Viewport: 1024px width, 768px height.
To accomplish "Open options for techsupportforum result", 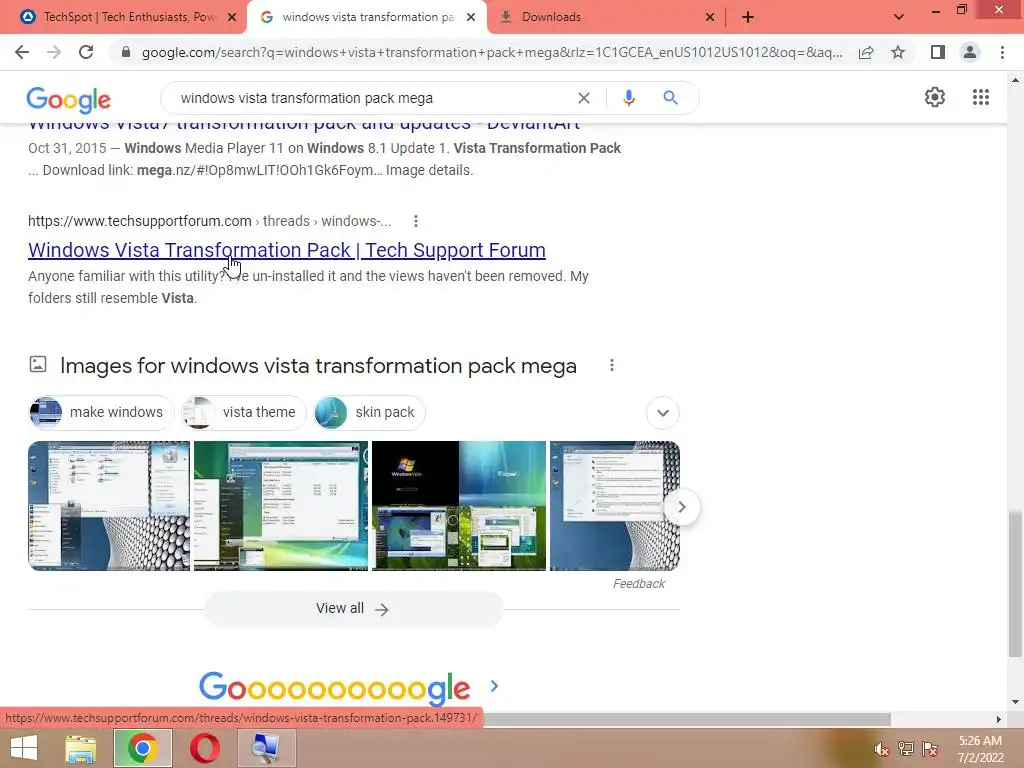I will (x=415, y=221).
